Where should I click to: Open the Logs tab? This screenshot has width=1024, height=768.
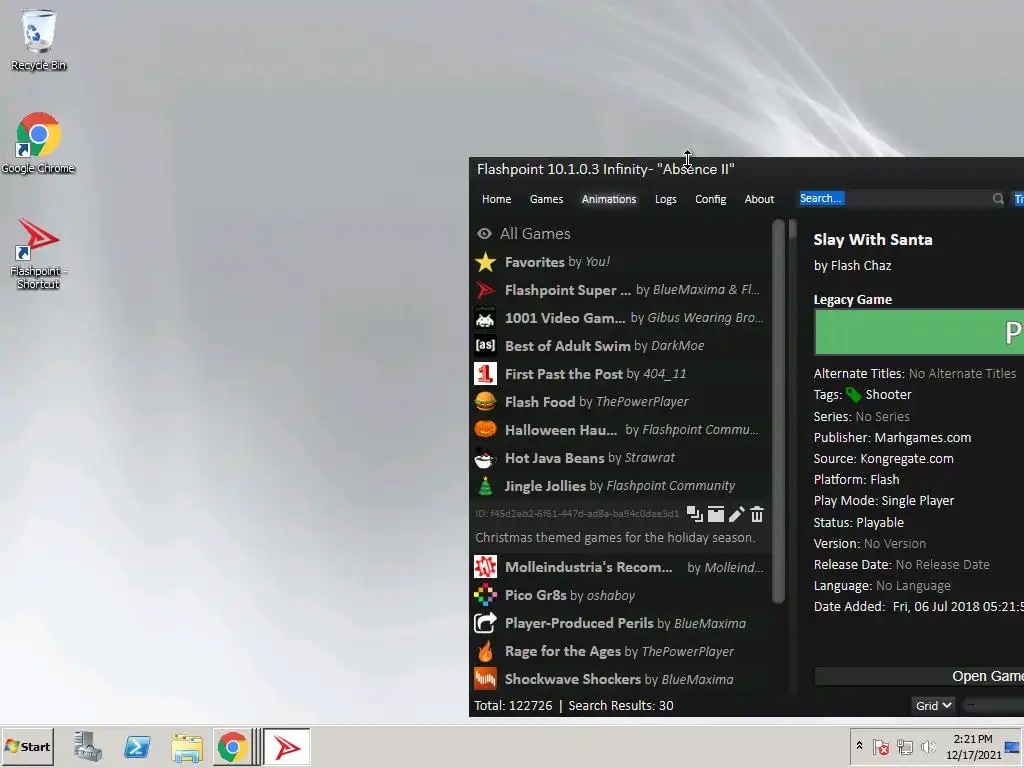tap(665, 199)
